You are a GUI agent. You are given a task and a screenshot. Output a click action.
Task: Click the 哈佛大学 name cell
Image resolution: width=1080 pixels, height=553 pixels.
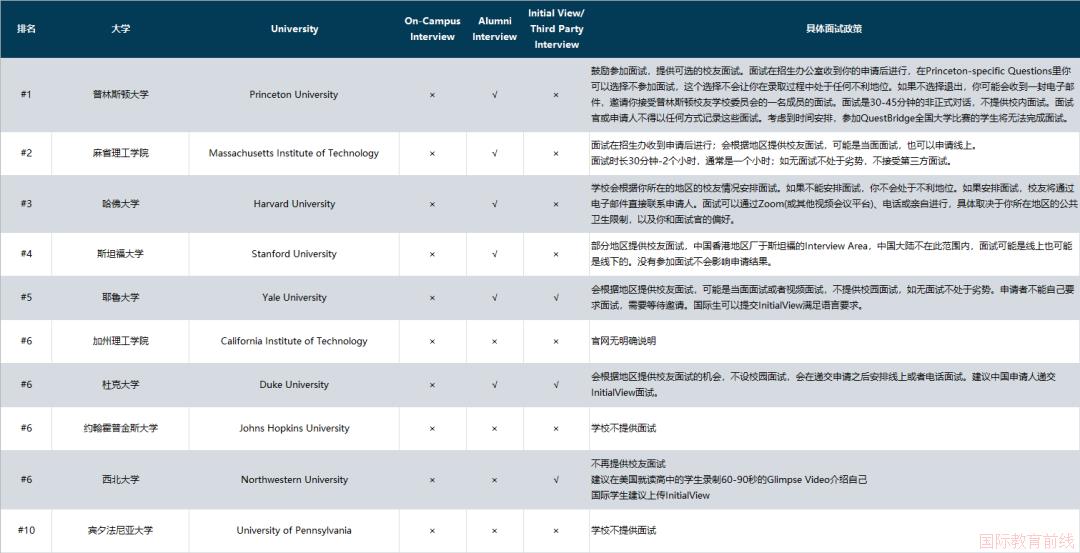point(120,204)
